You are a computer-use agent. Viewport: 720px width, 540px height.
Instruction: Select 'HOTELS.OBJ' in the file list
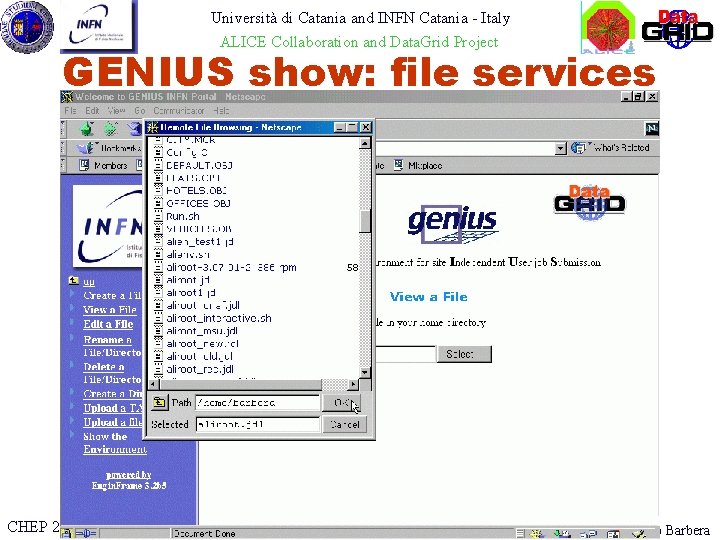197,190
